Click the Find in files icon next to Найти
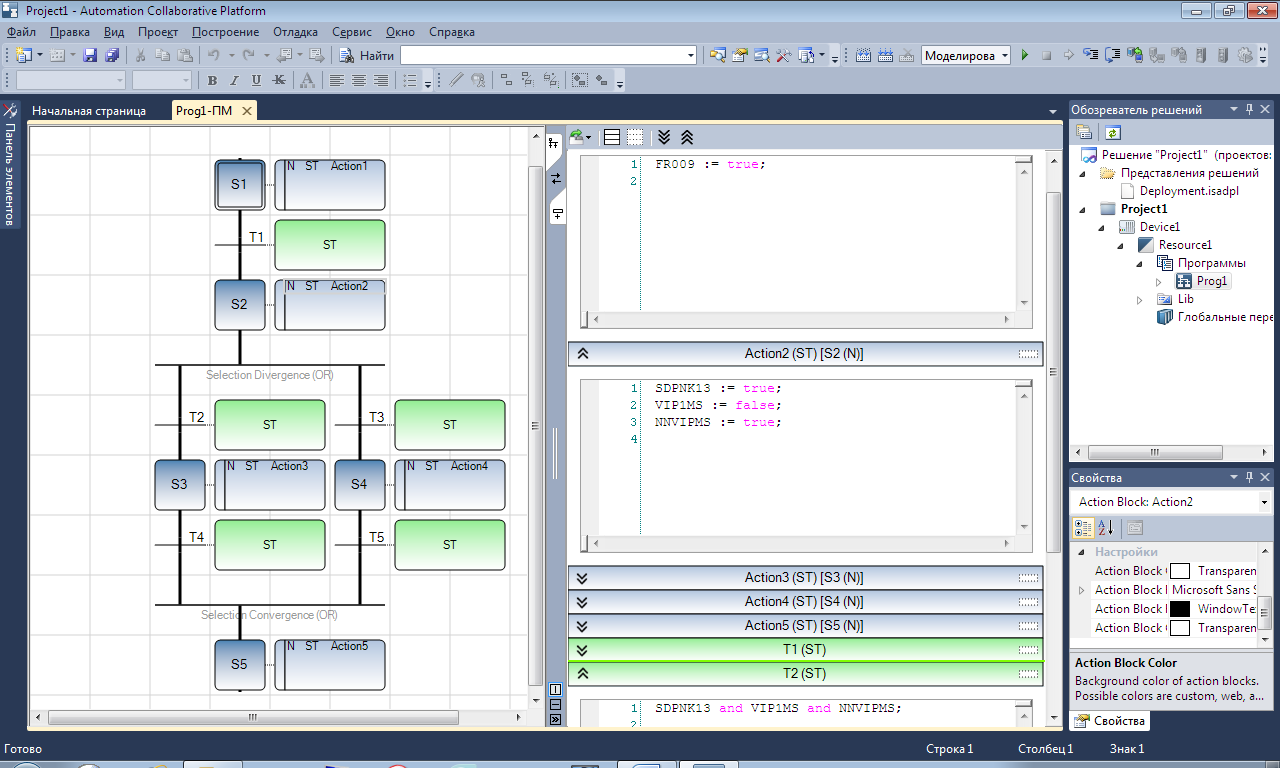This screenshot has width=1280, height=768. [346, 55]
